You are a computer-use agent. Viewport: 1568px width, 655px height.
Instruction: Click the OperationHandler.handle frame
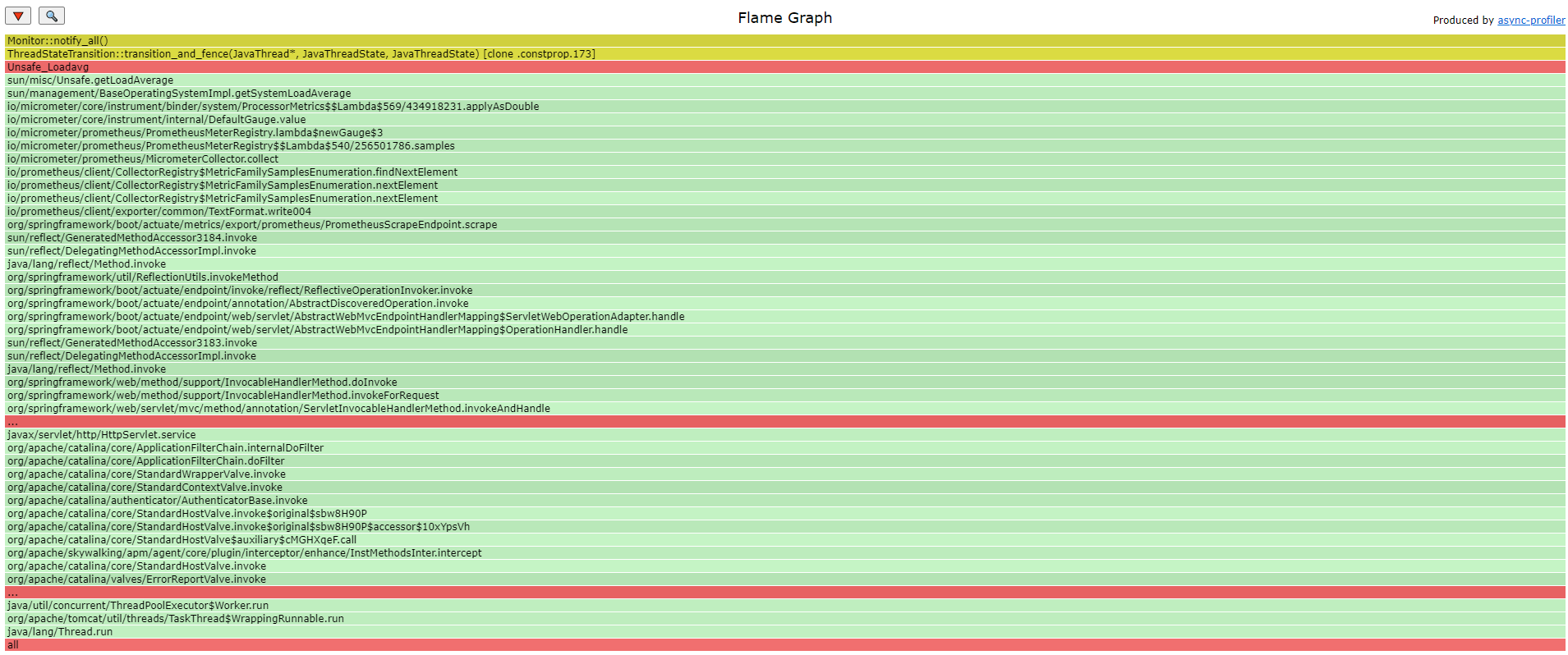coord(784,330)
